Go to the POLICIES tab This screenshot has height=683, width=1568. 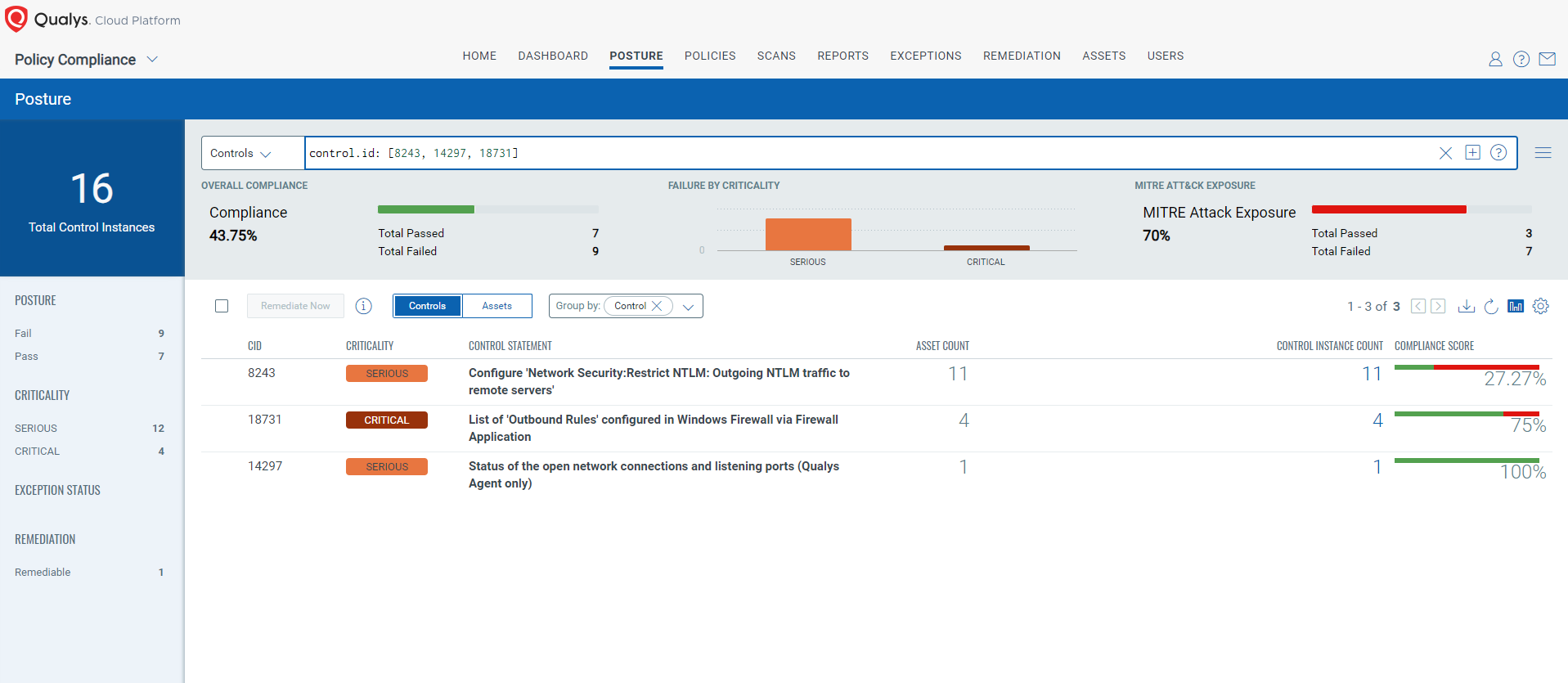coord(710,56)
